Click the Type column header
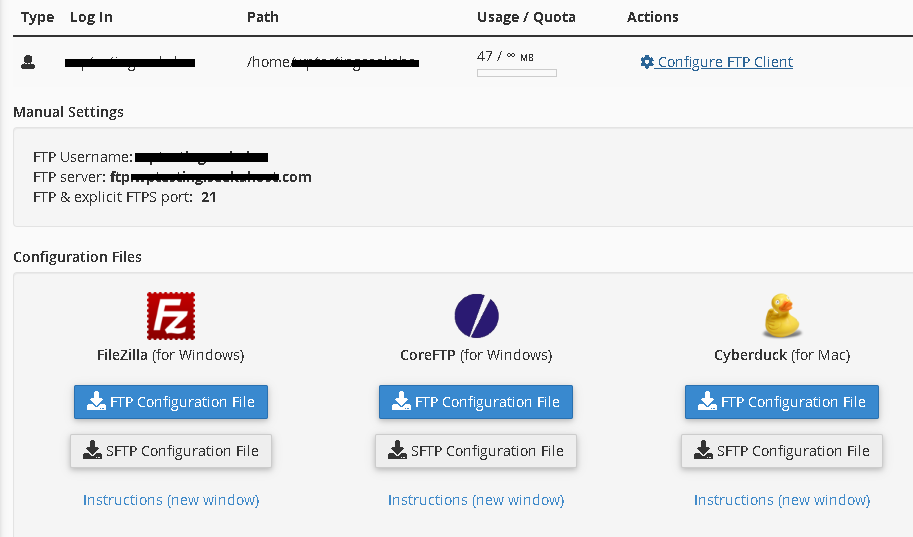Screen dimensions: 913x537 click(x=37, y=17)
